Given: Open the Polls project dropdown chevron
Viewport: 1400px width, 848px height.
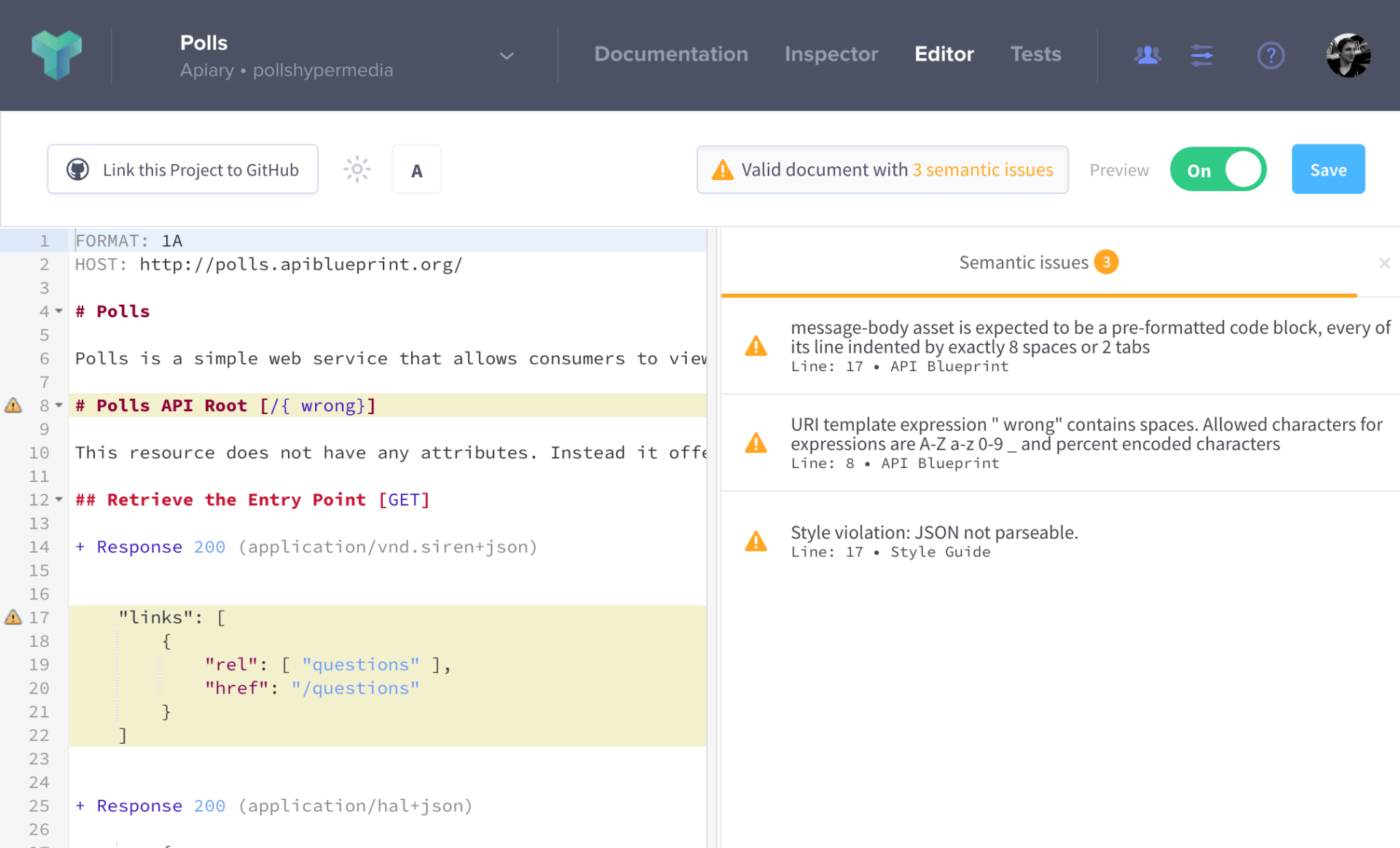Looking at the screenshot, I should pyautogui.click(x=506, y=56).
